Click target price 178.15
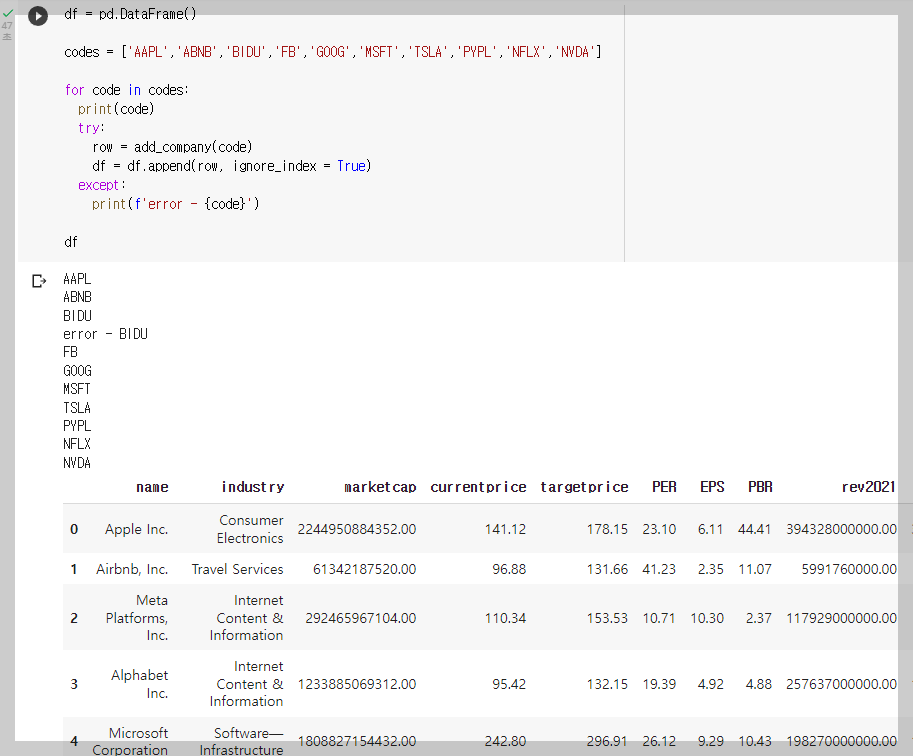This screenshot has height=756, width=913. pos(607,529)
